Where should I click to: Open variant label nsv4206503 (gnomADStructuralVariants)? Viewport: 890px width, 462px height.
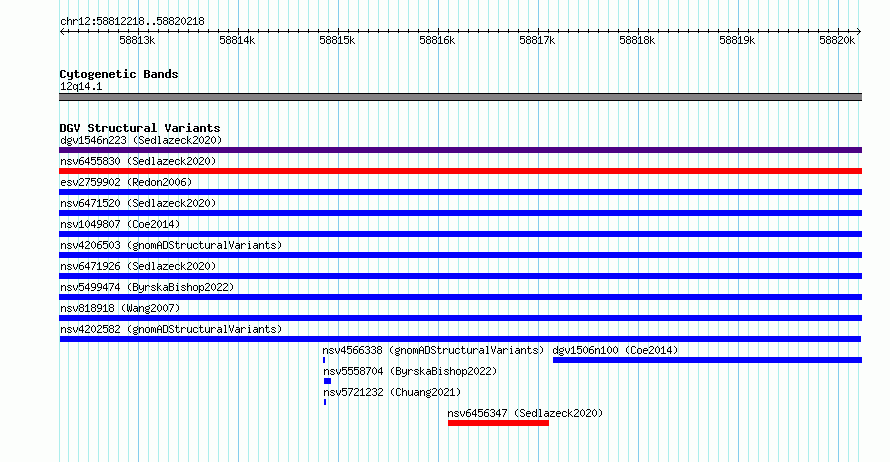click(171, 245)
